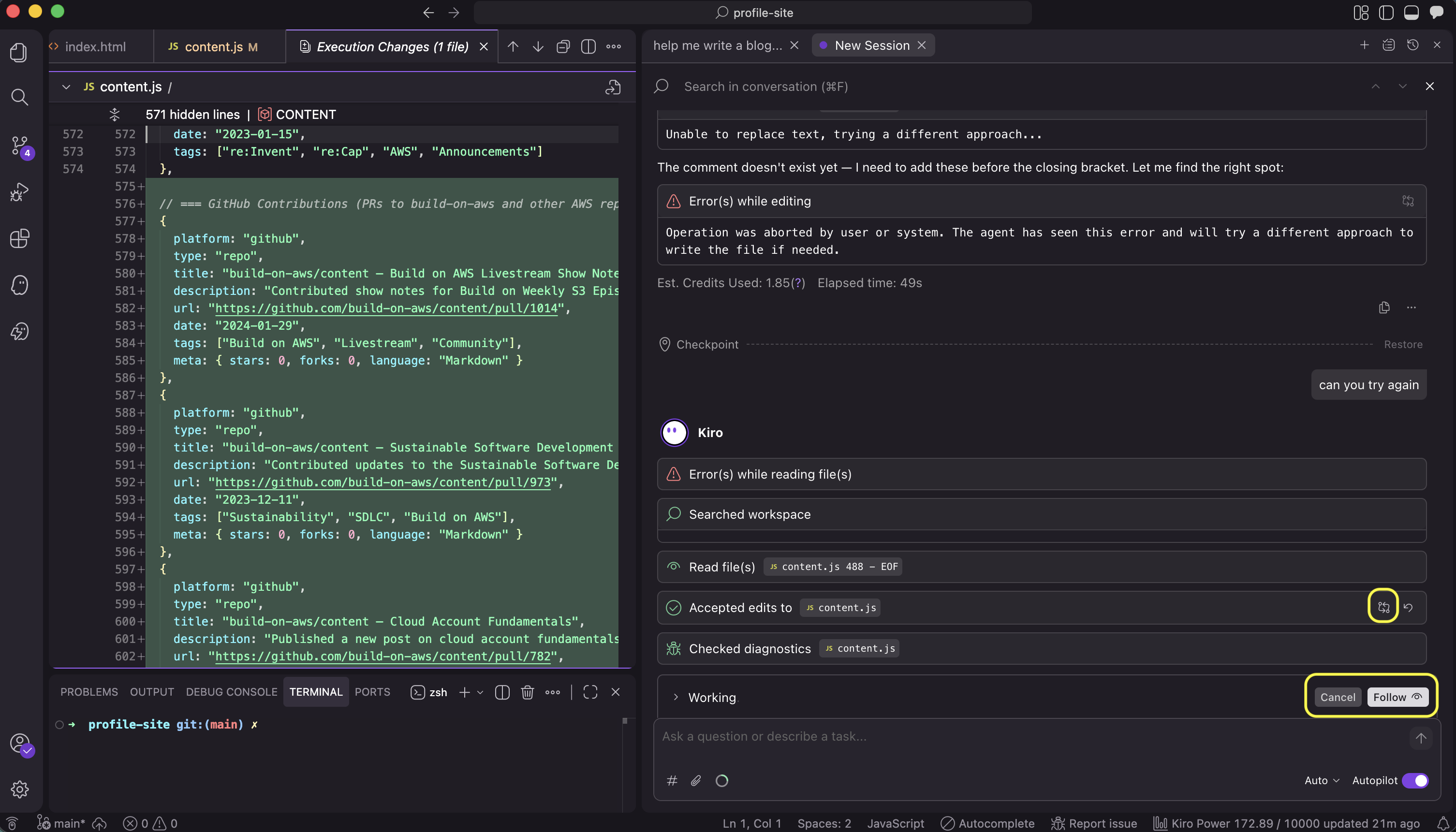This screenshot has width=1456, height=832.
Task: Open the Explorer icon in the activity bar
Action: [x=19, y=53]
